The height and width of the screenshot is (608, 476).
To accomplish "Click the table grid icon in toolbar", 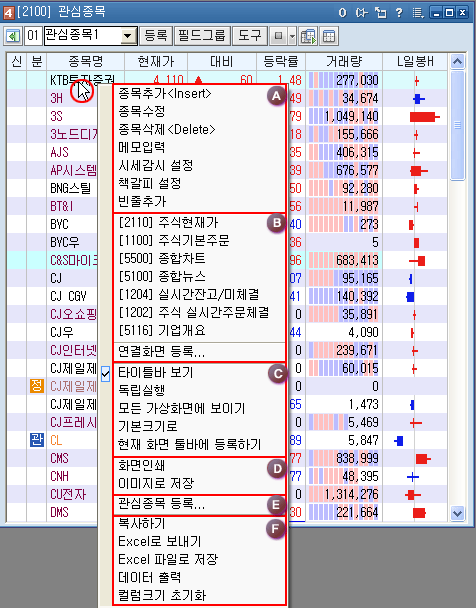I will 329,36.
